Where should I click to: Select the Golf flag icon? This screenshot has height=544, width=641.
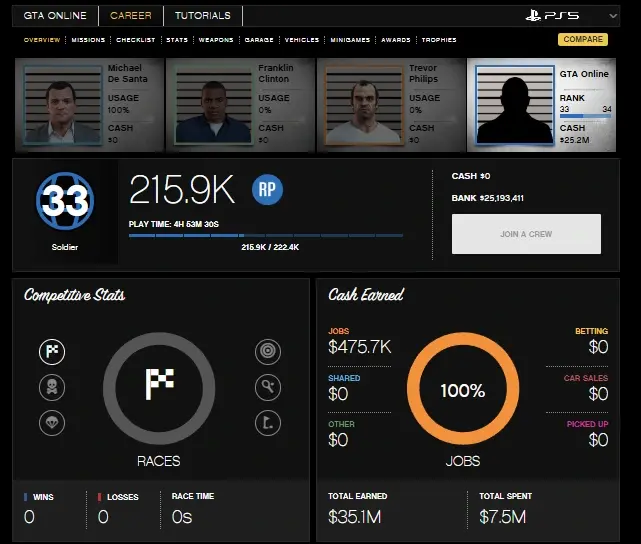click(265, 422)
